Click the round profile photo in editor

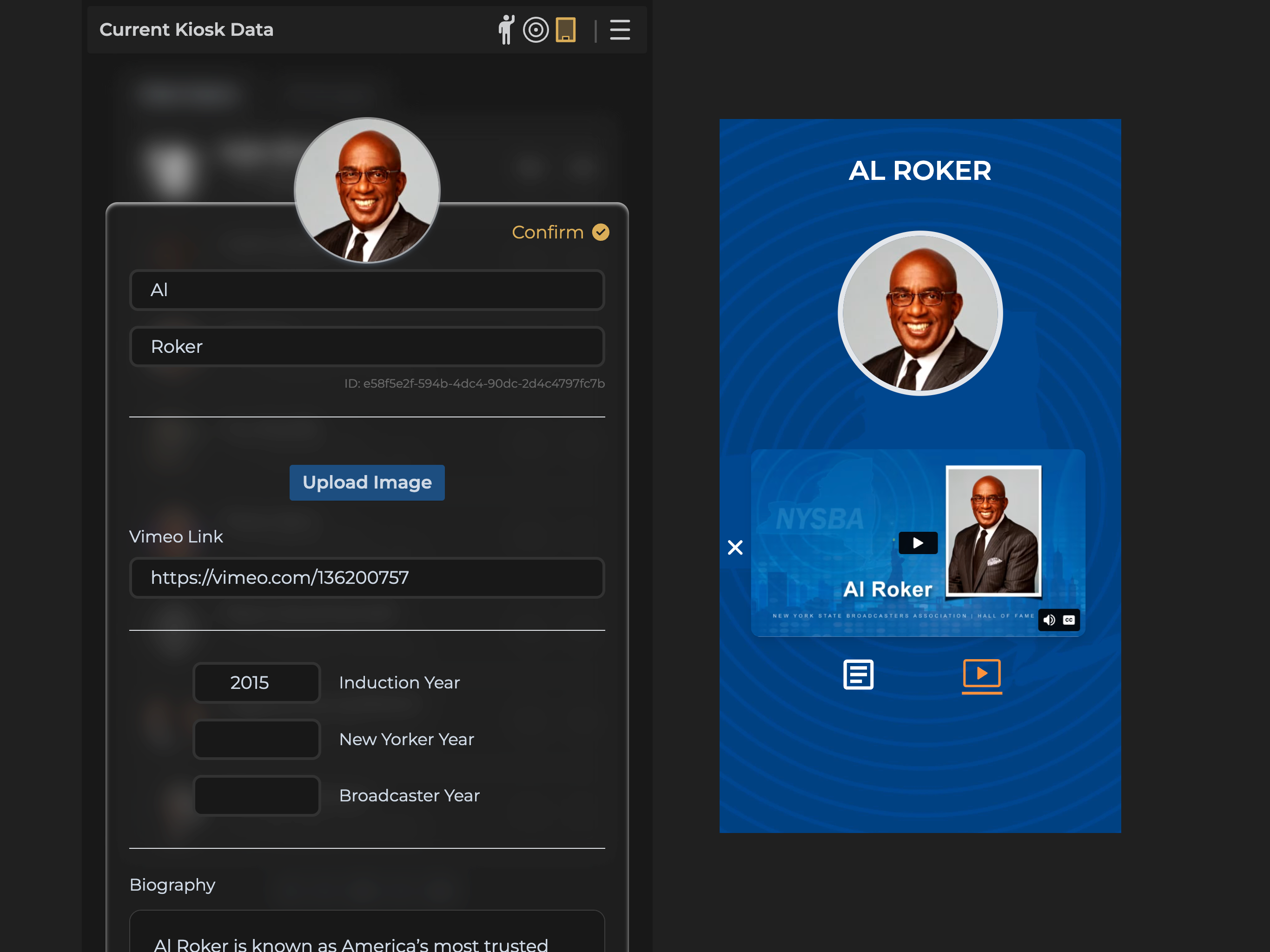(367, 191)
